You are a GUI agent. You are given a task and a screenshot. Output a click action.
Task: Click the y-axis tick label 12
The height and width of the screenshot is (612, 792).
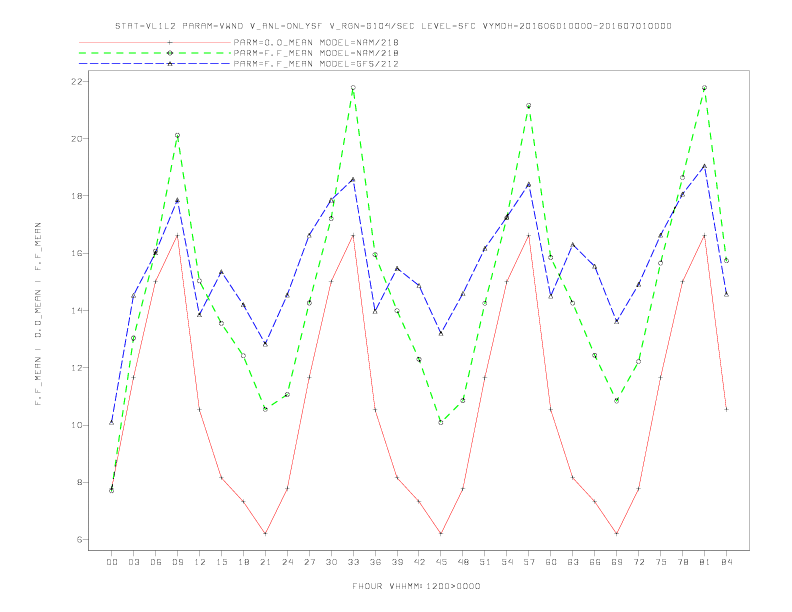(x=79, y=368)
